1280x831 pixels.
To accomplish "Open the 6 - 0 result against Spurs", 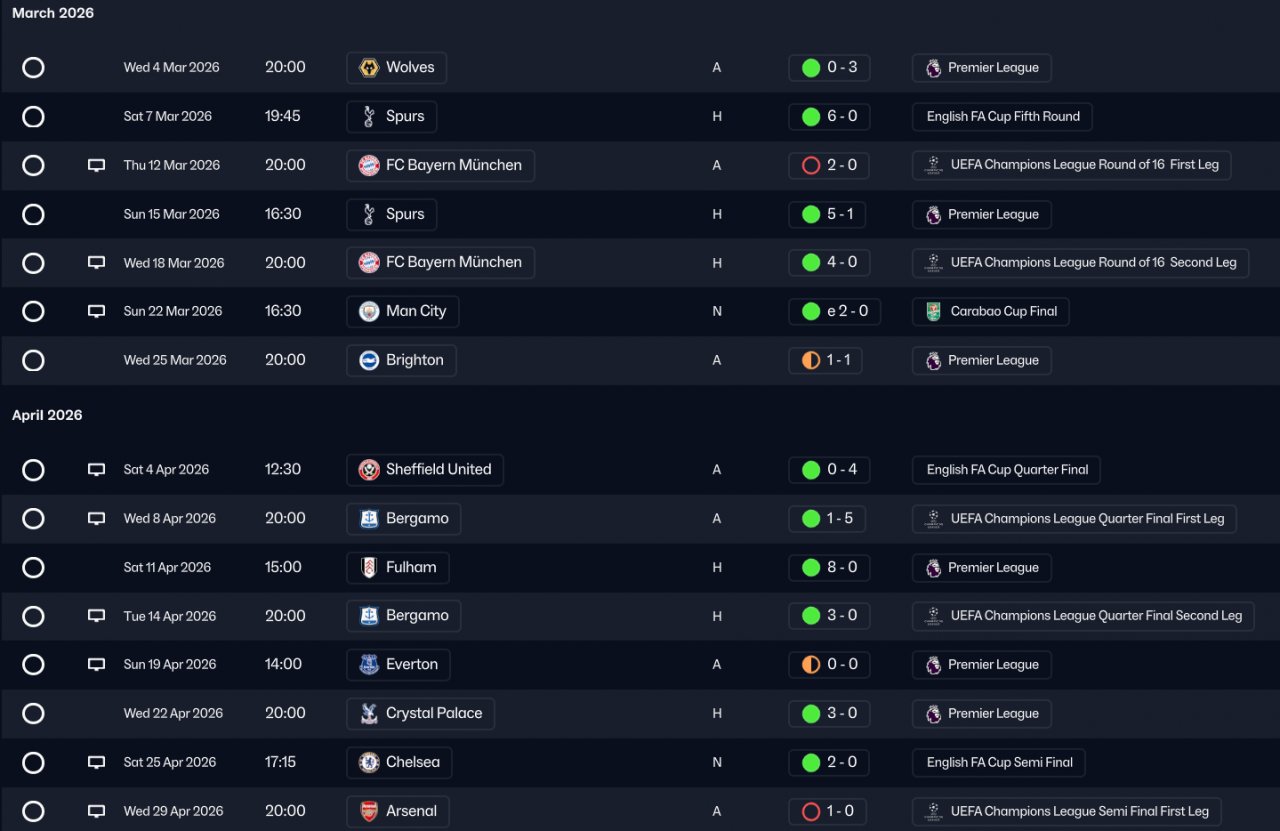I will click(x=841, y=116).
